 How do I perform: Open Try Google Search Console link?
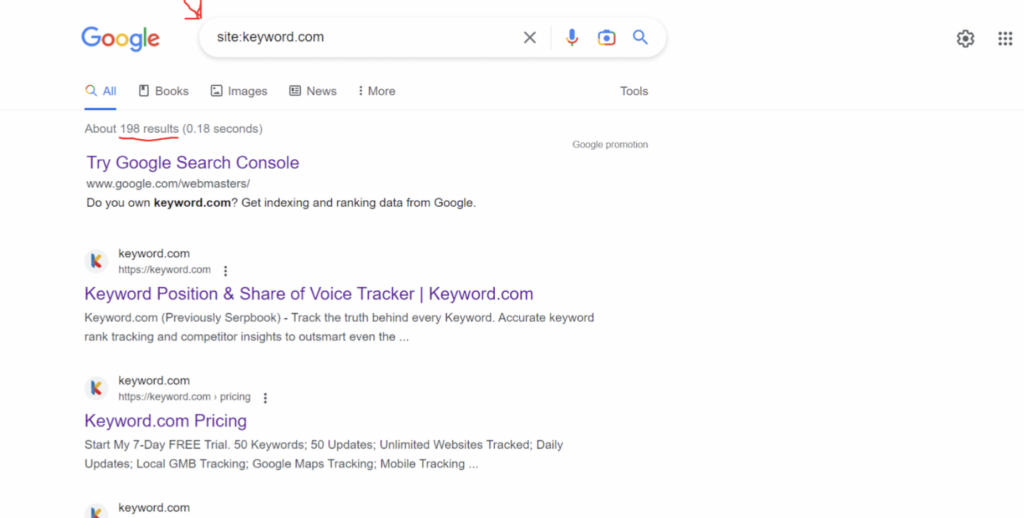[193, 163]
